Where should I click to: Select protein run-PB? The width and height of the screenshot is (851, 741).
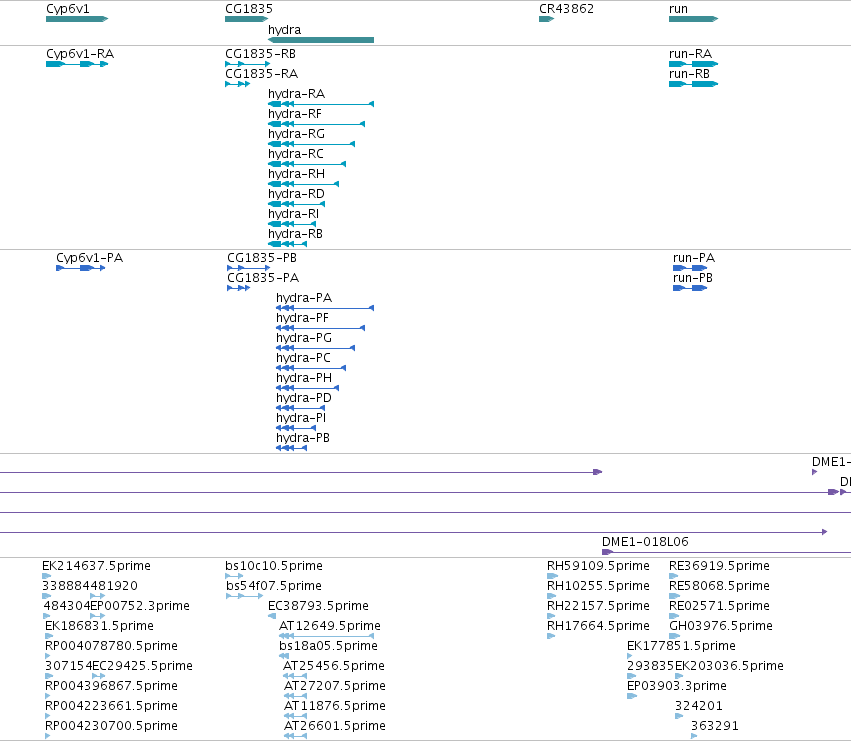click(x=693, y=278)
